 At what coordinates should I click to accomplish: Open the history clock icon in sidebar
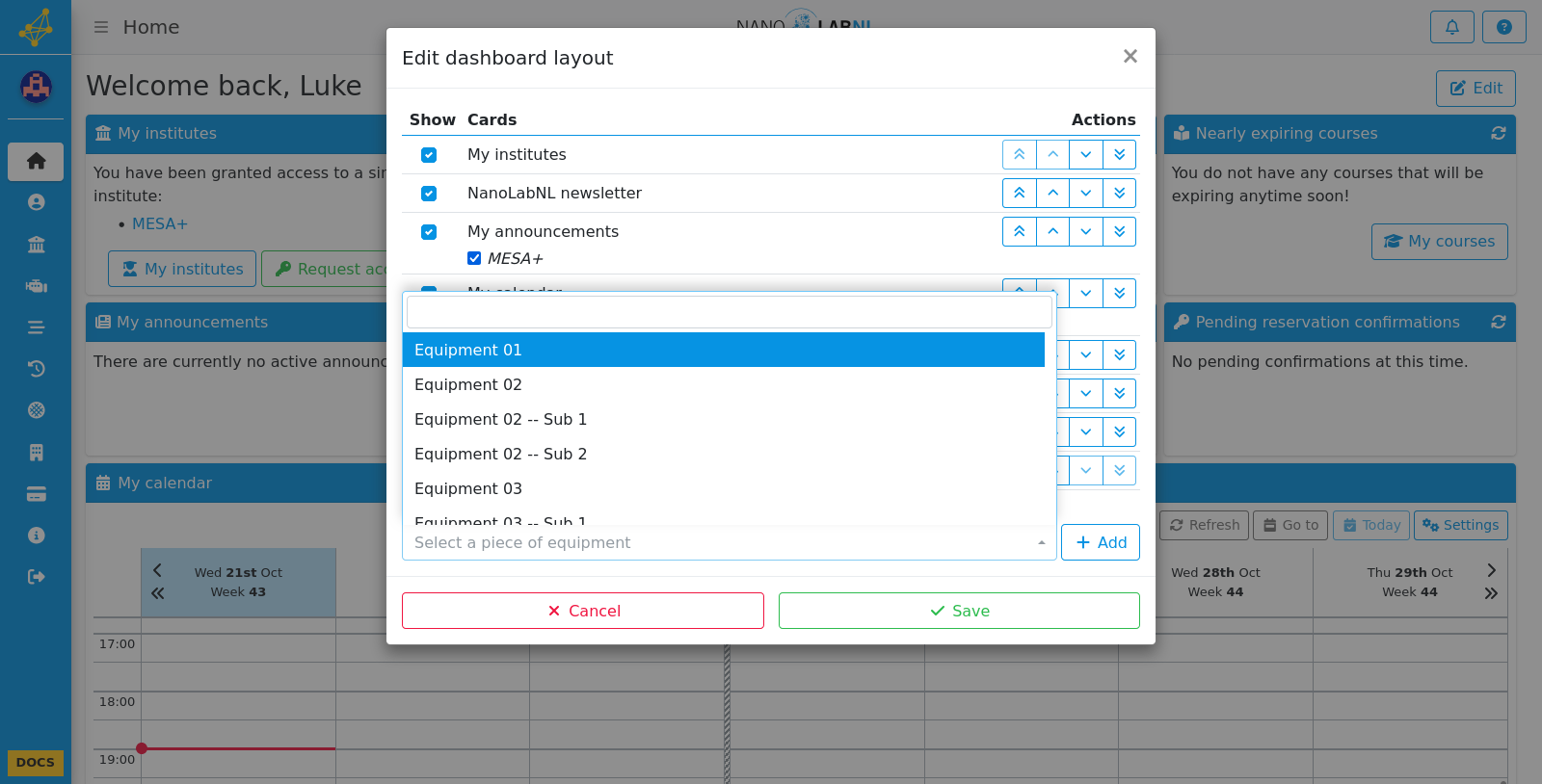pyautogui.click(x=36, y=369)
